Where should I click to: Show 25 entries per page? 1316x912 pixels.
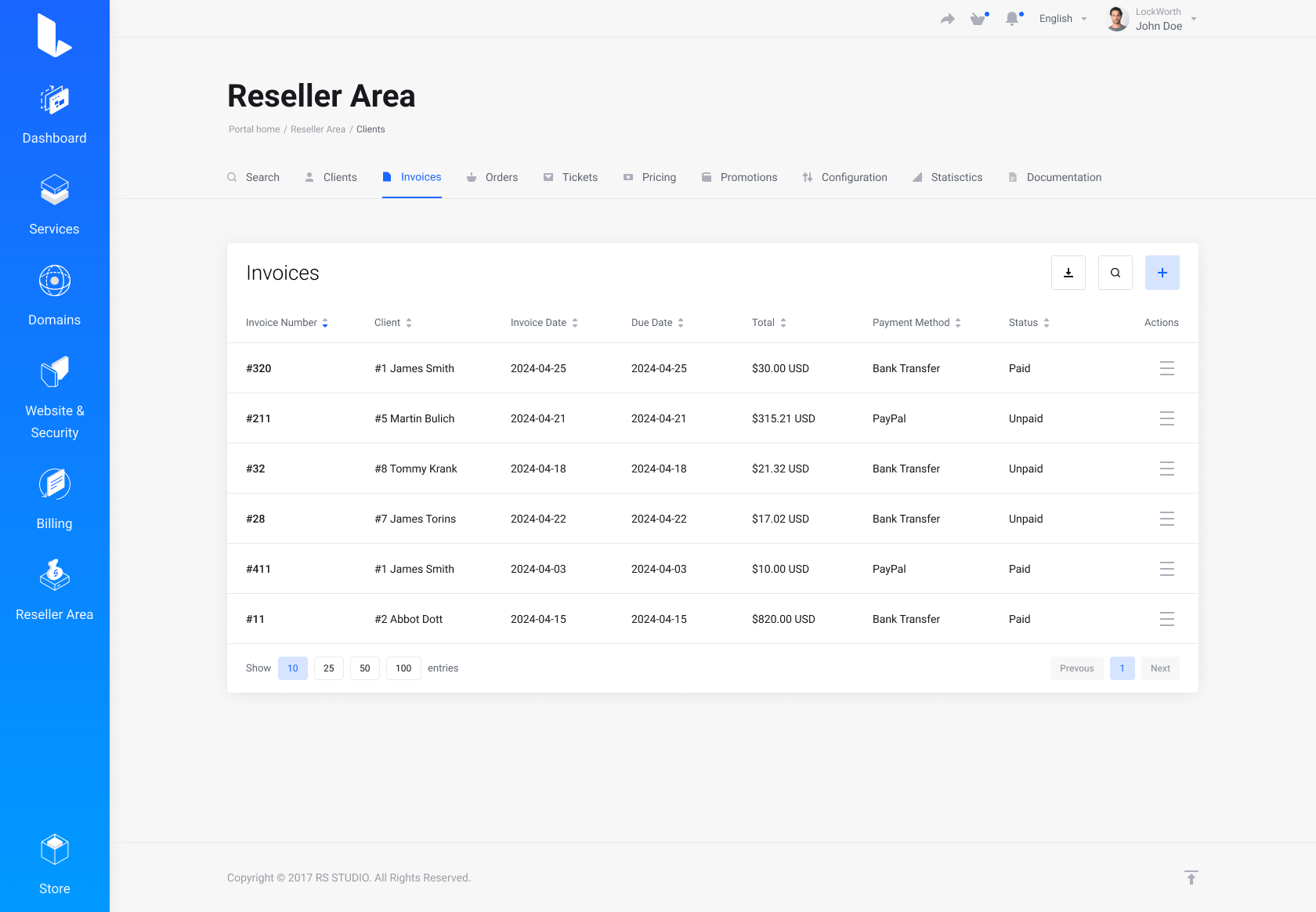click(329, 668)
